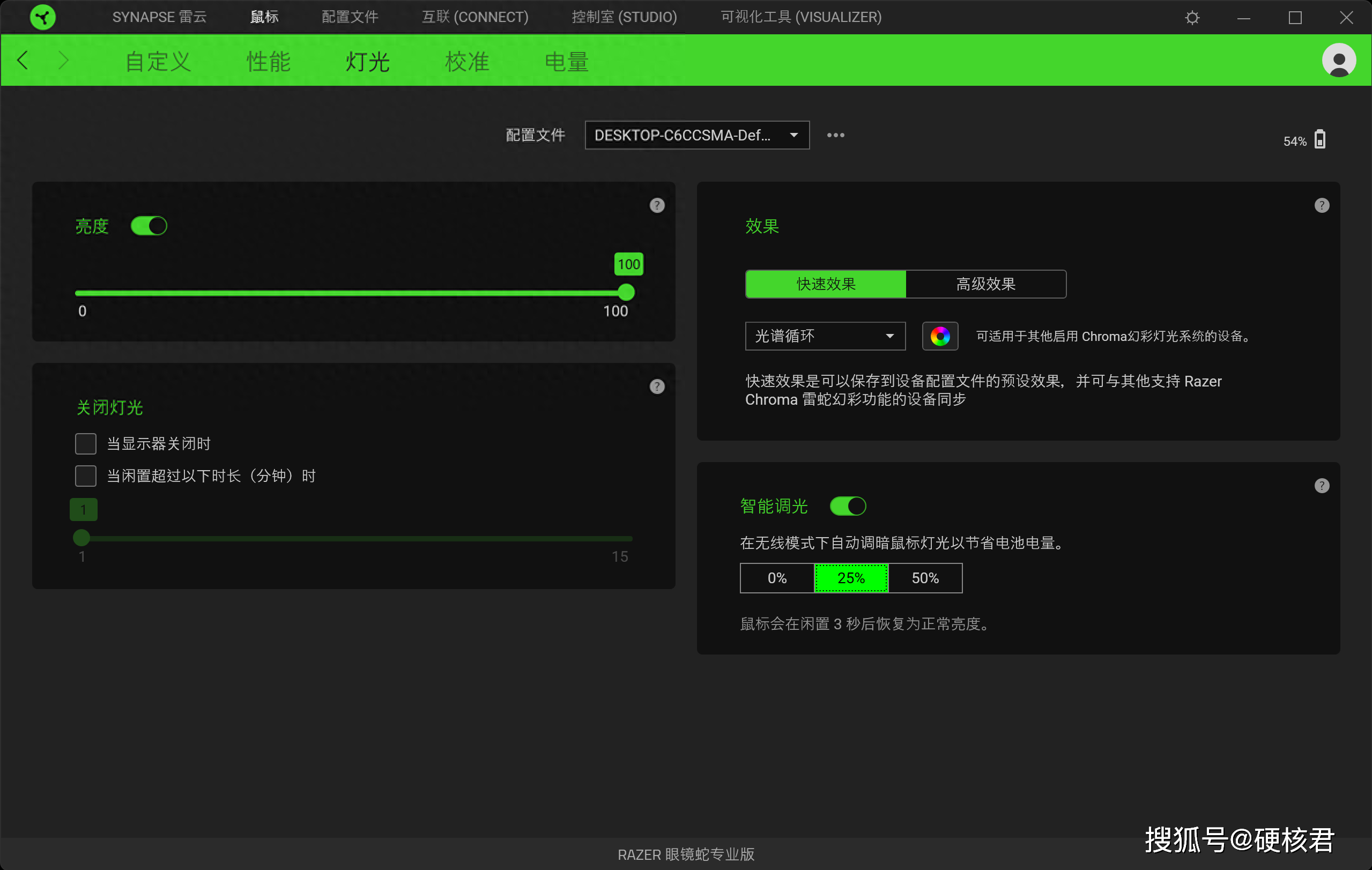Image resolution: width=1372 pixels, height=870 pixels.
Task: Open the settings gear icon
Action: 1192,18
